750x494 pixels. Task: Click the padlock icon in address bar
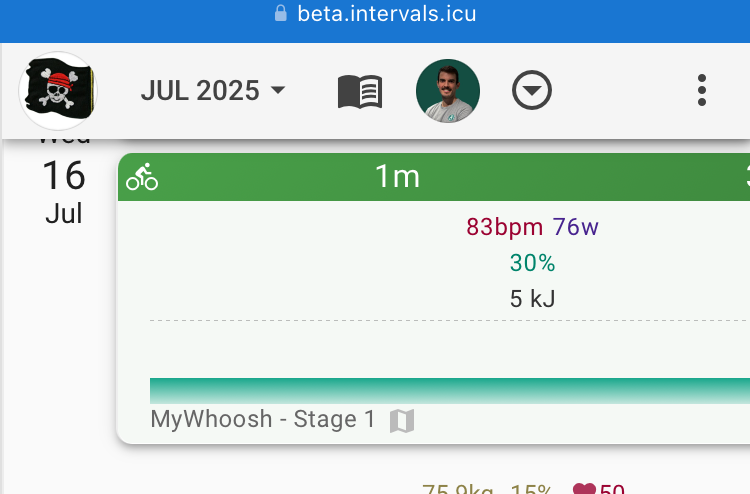280,14
